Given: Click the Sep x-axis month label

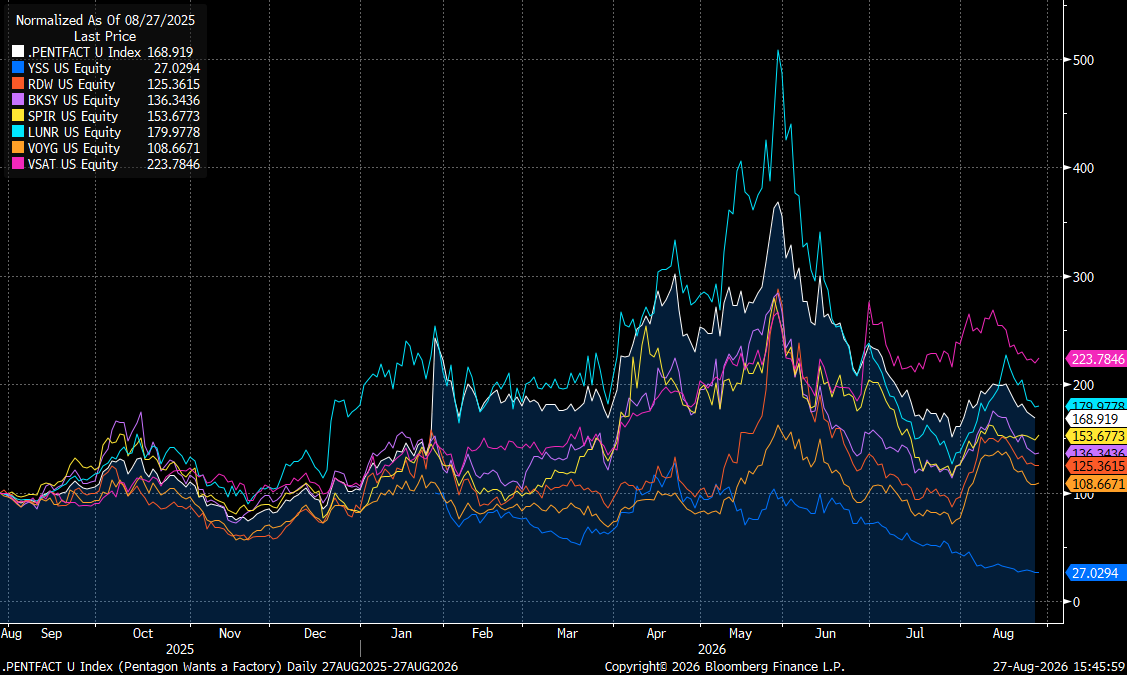Looking at the screenshot, I should [52, 633].
